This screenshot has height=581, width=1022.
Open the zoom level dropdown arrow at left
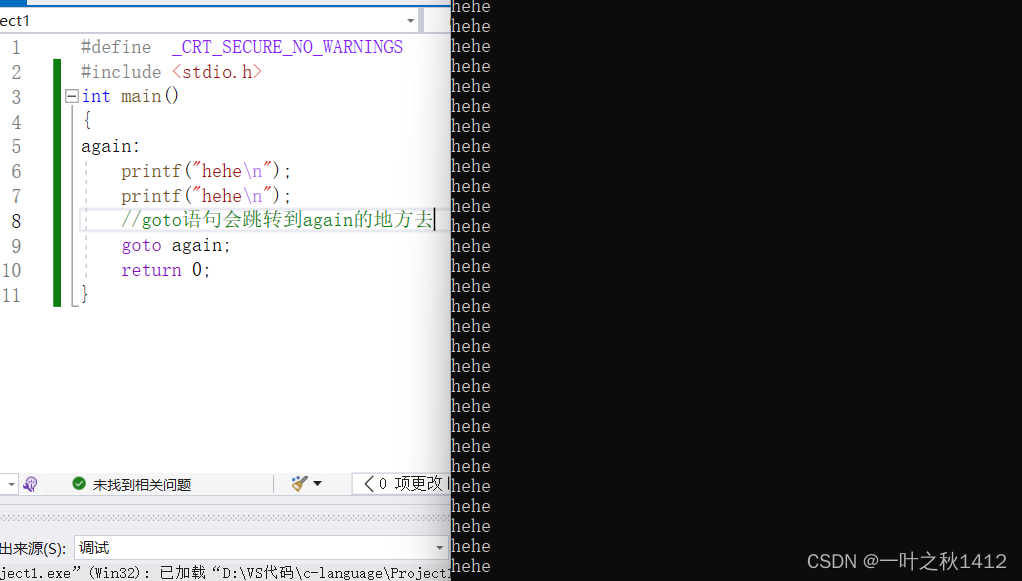[x=11, y=484]
